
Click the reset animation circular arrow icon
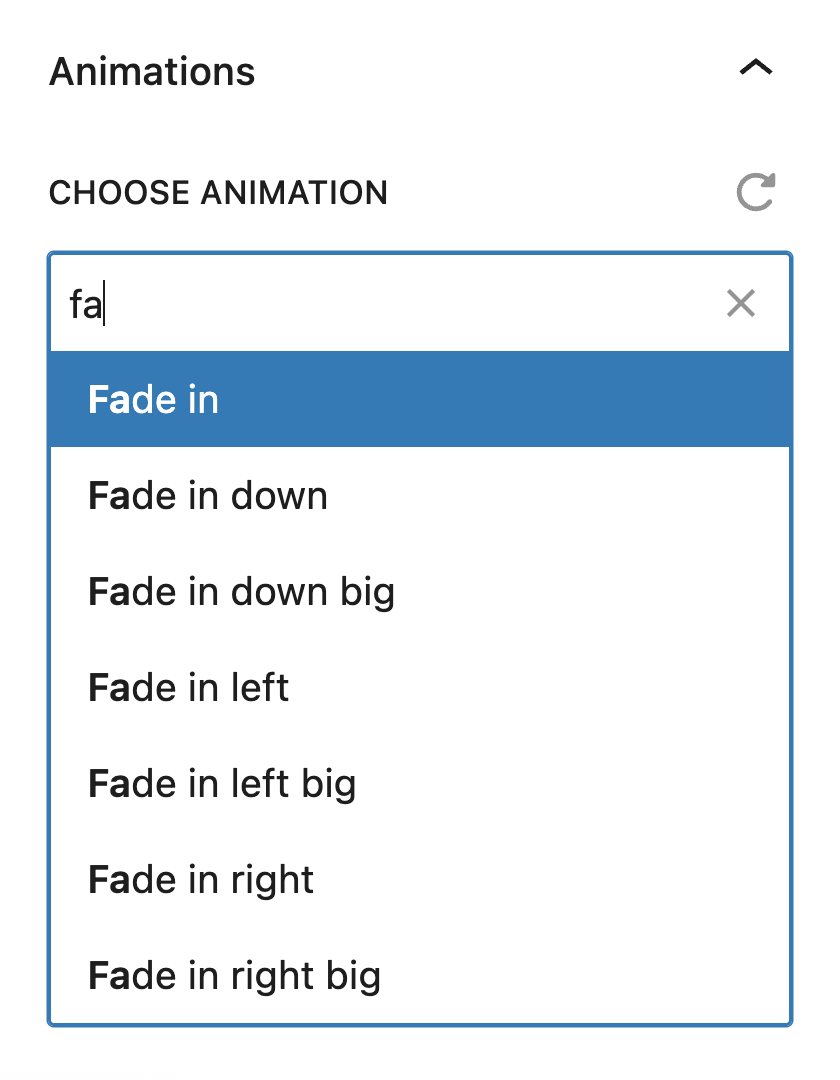(x=756, y=191)
